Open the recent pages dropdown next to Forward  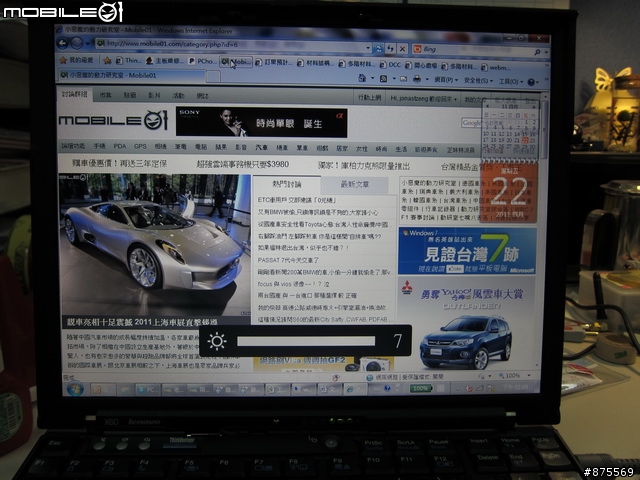tap(88, 43)
